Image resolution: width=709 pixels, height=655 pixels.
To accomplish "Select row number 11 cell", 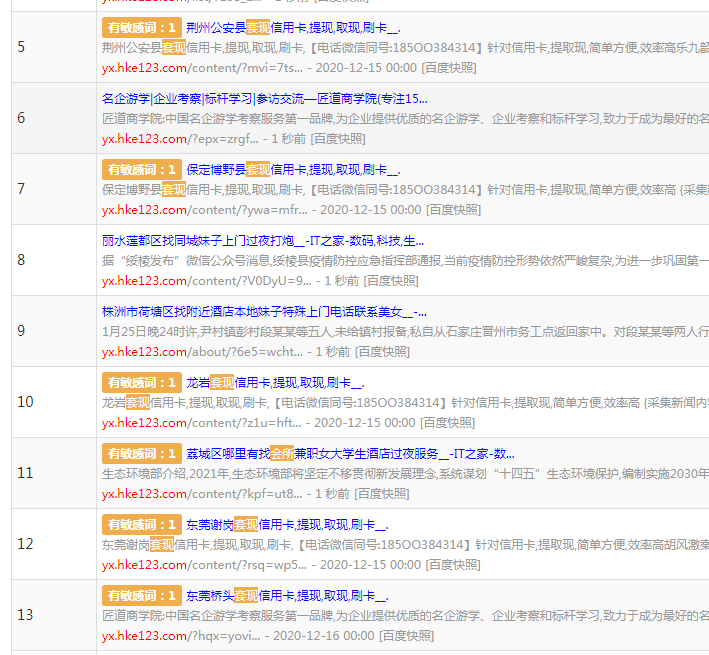I will [x=54, y=473].
